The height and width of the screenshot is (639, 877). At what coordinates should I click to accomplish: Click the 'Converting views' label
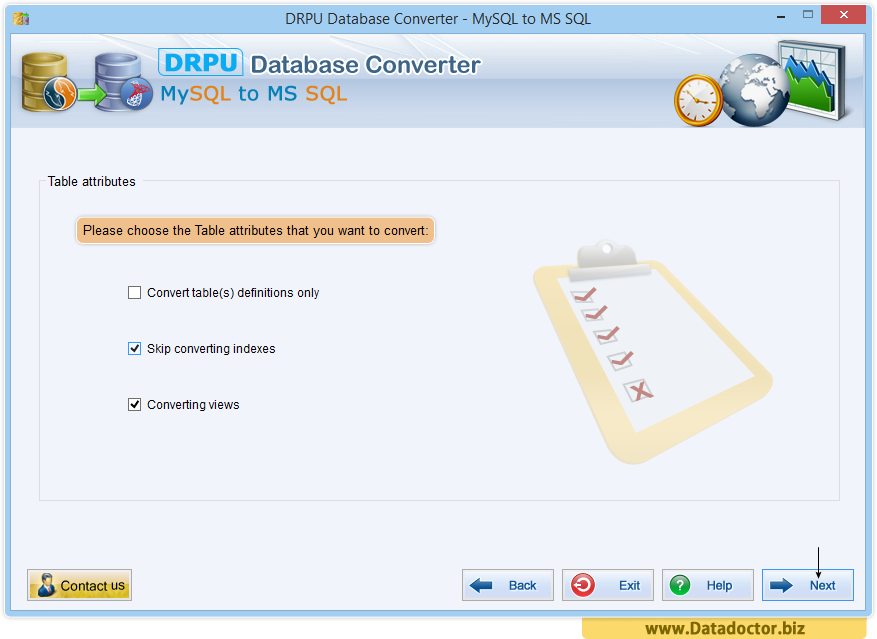click(193, 405)
